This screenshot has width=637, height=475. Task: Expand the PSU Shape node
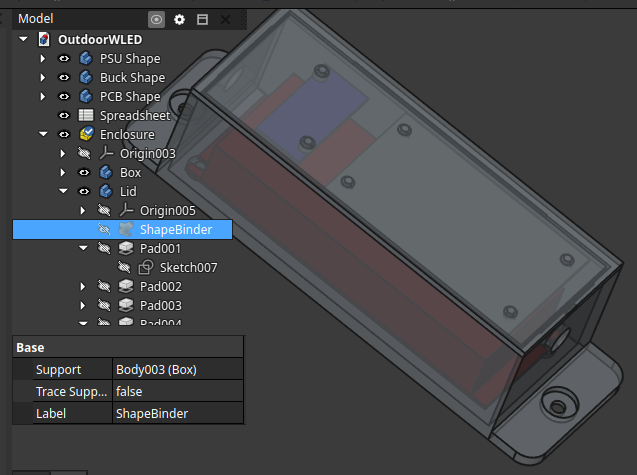(x=43, y=59)
